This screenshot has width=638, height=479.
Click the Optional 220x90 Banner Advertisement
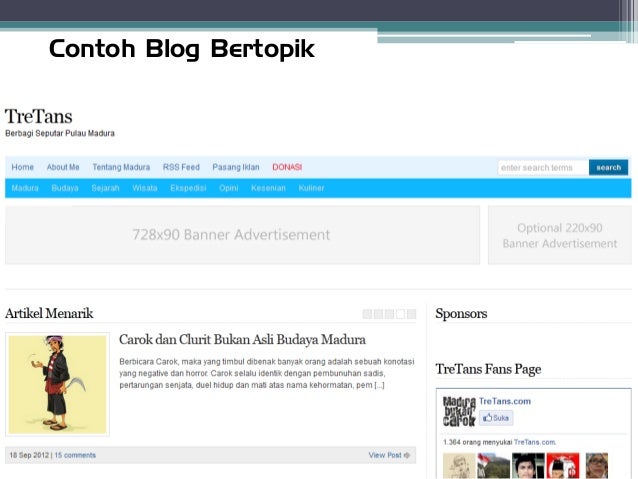click(x=560, y=235)
